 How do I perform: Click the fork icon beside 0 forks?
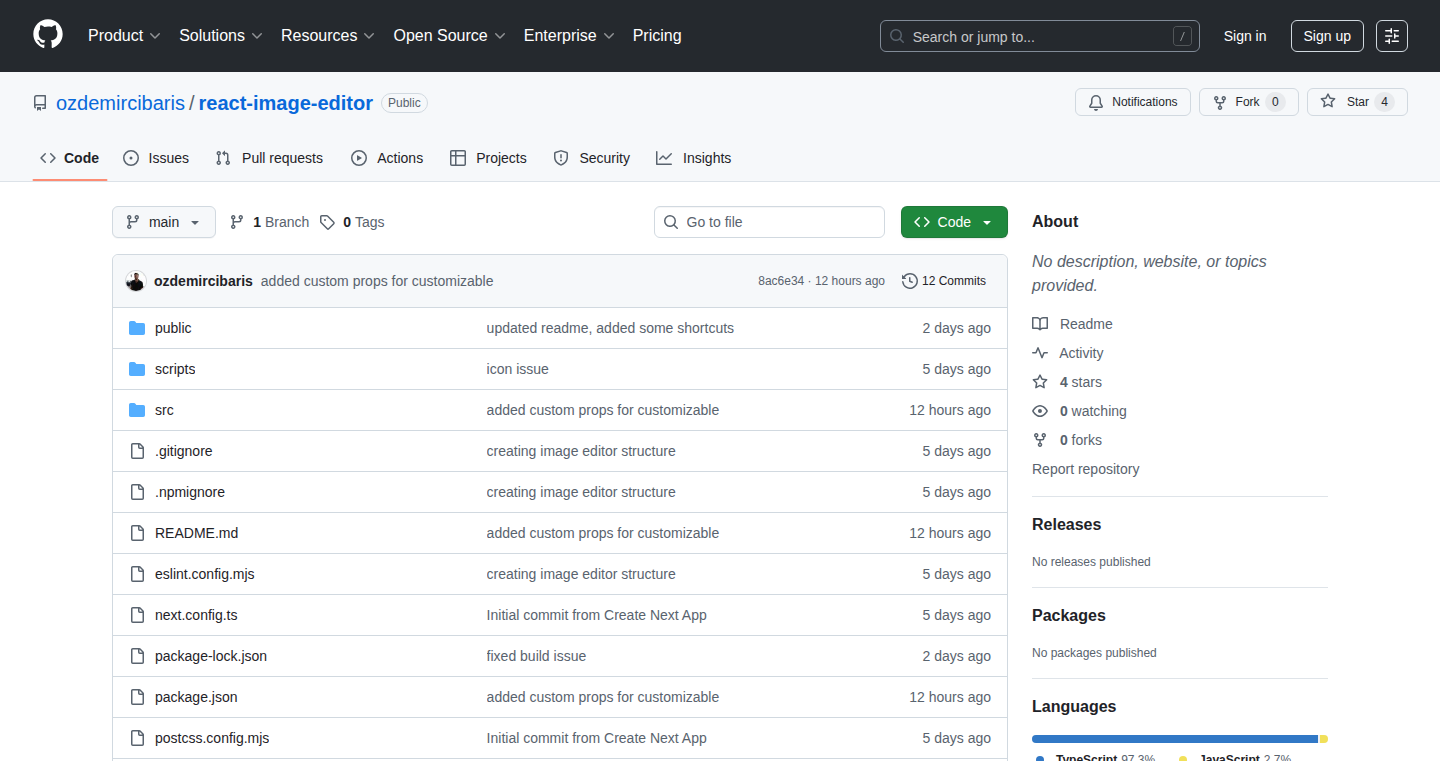point(1040,440)
